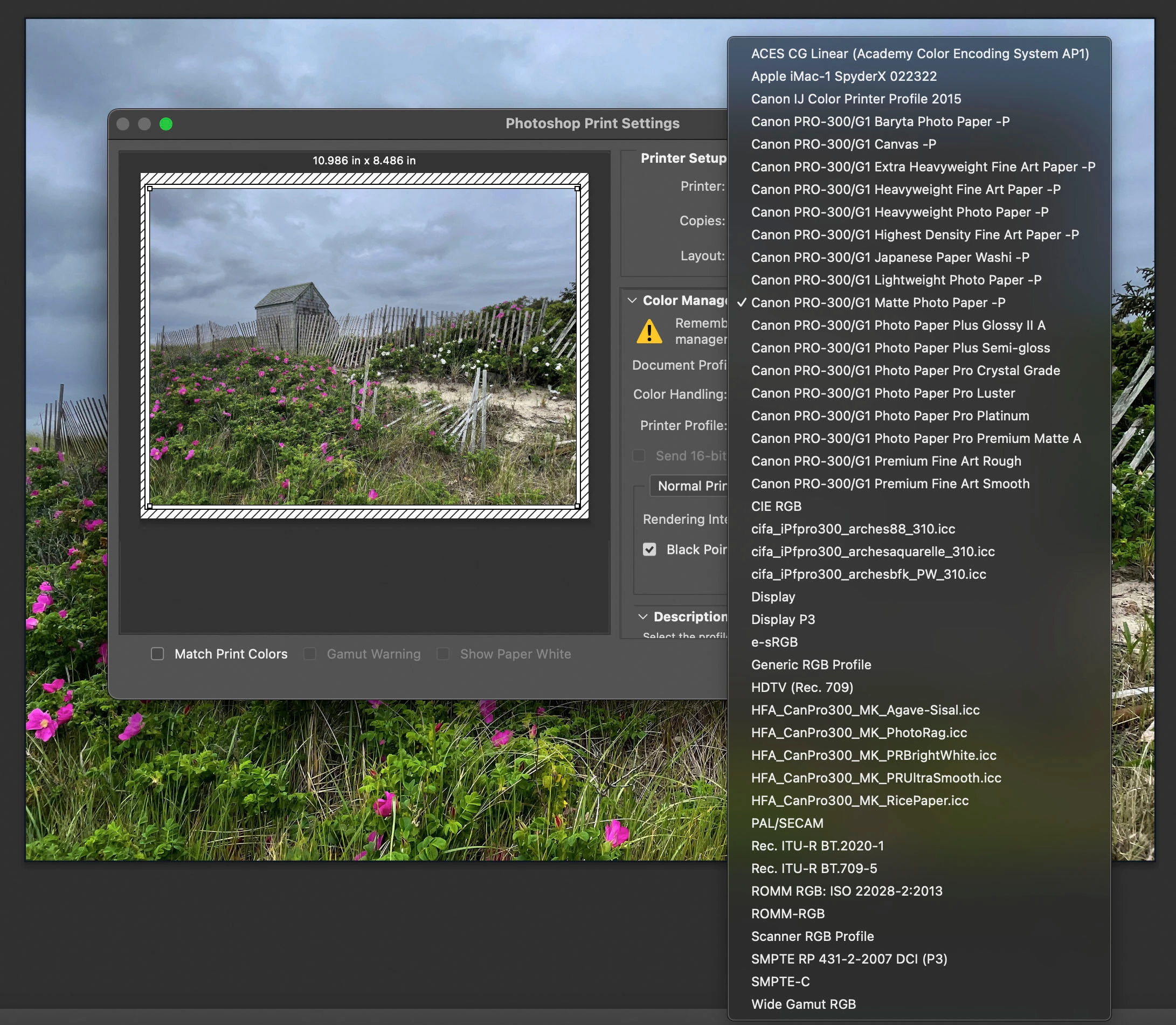Toggle the Gamut Warning checkbox

309,654
